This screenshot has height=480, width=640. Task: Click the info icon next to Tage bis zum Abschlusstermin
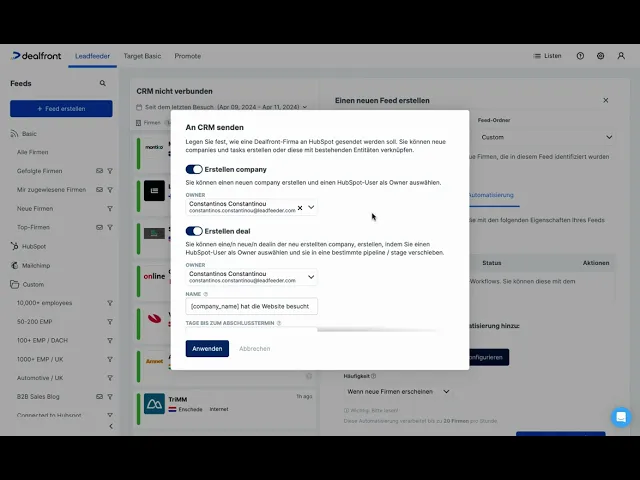click(x=279, y=323)
